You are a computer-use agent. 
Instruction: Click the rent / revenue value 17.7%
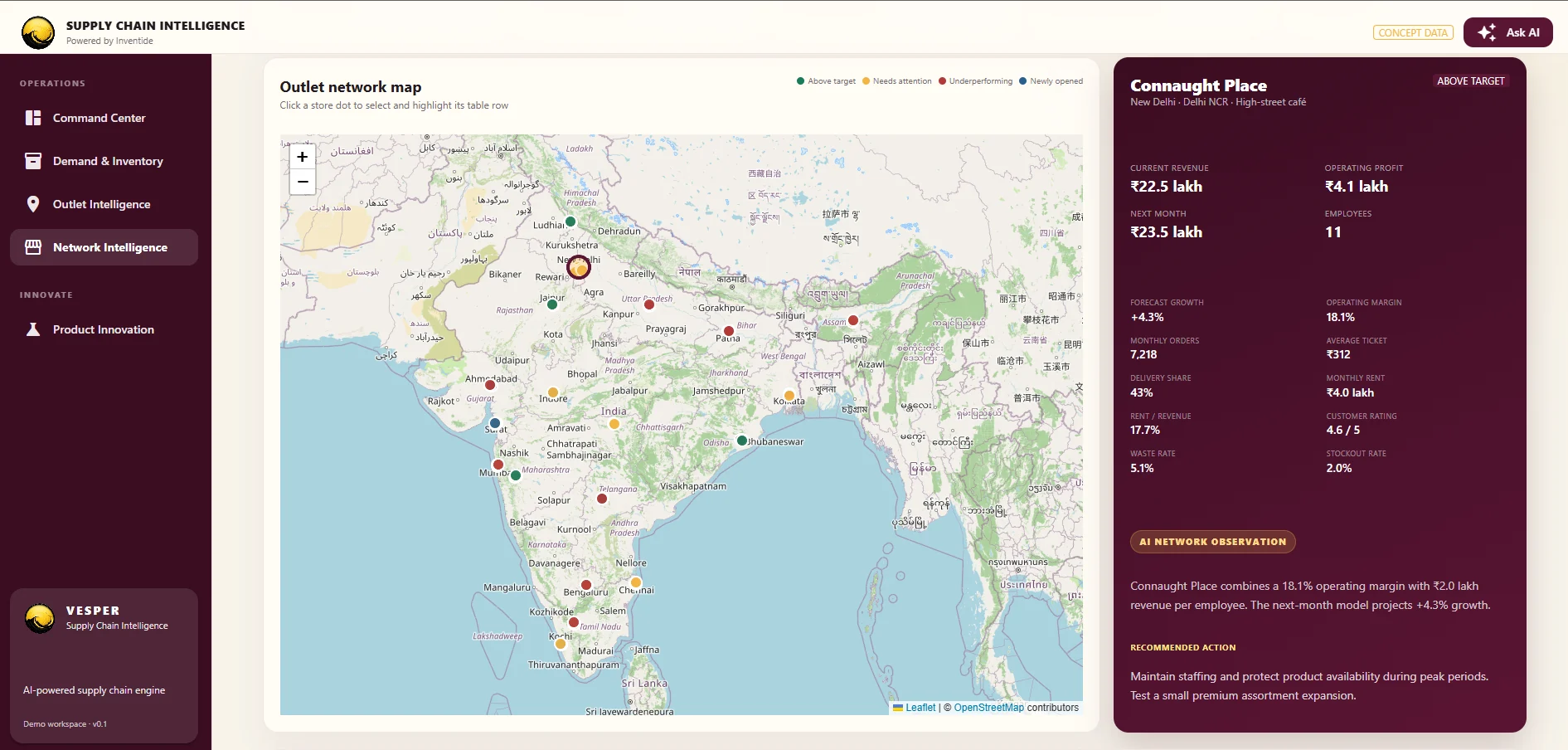[x=1145, y=430]
